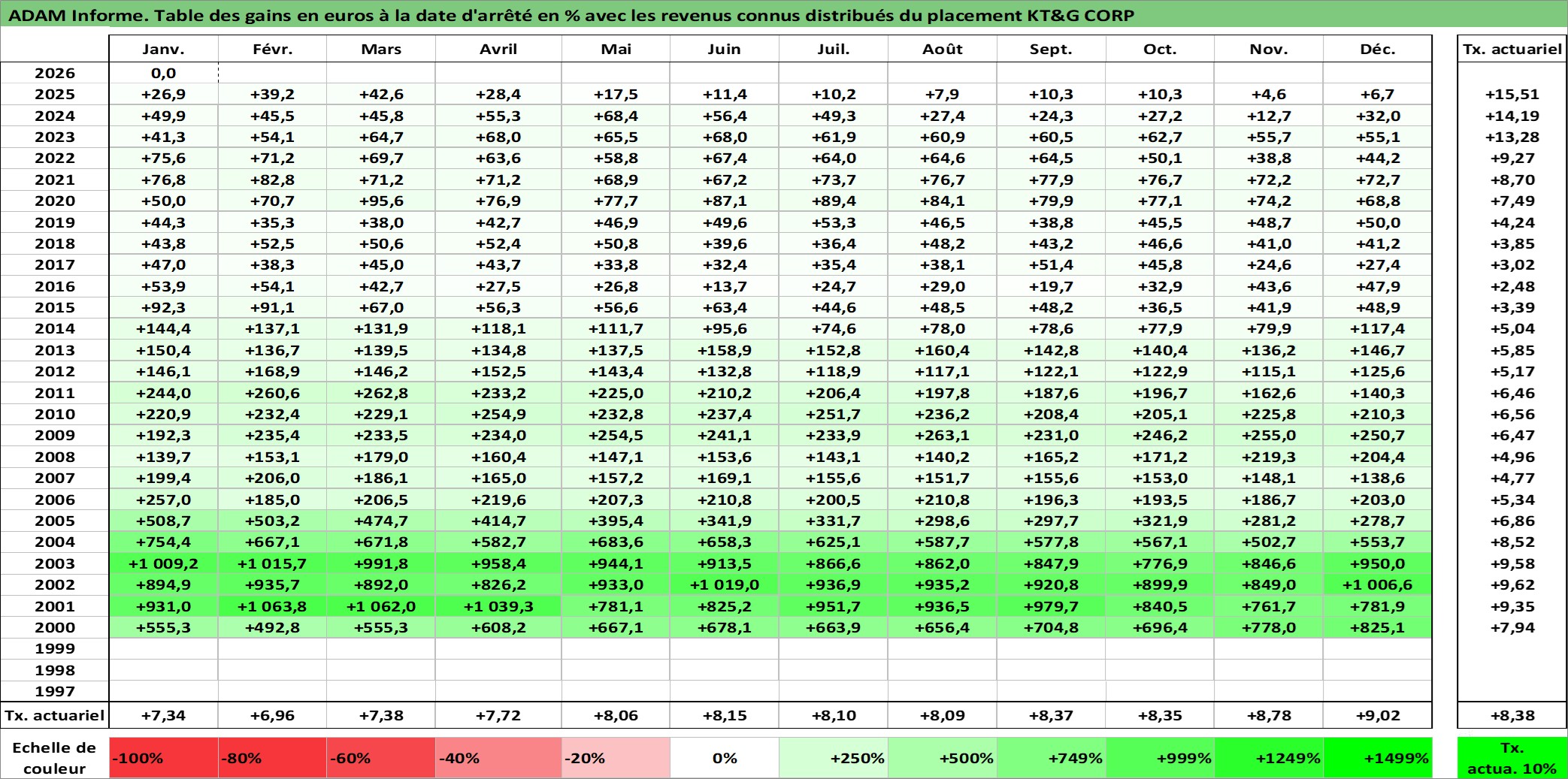Screen dimensions: 1568x779
Task: Select the Juin column header
Action: tap(725, 49)
